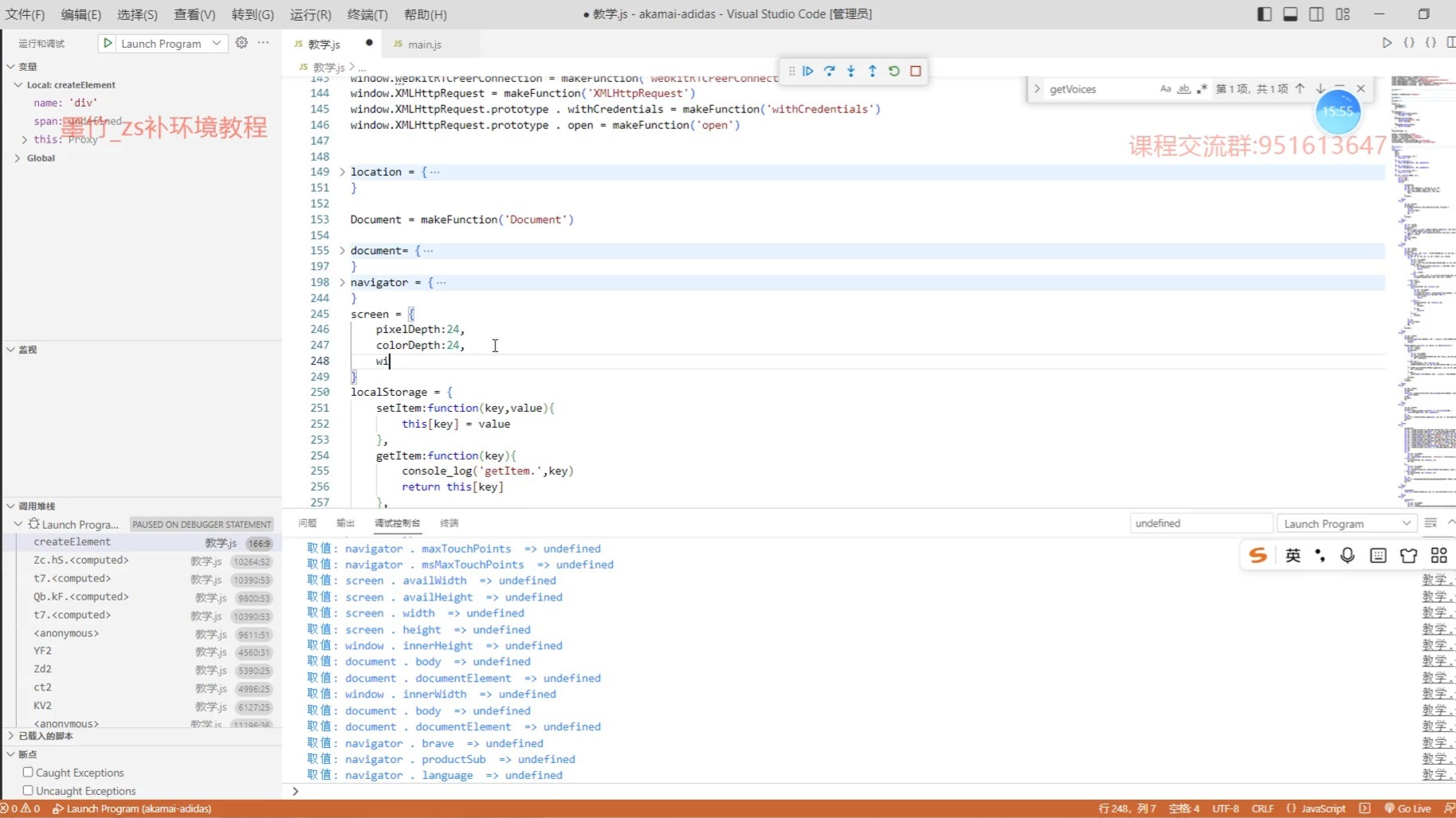This screenshot has width=1456, height=818.
Task: Continue execution from the debug toolbar
Action: coord(808,71)
